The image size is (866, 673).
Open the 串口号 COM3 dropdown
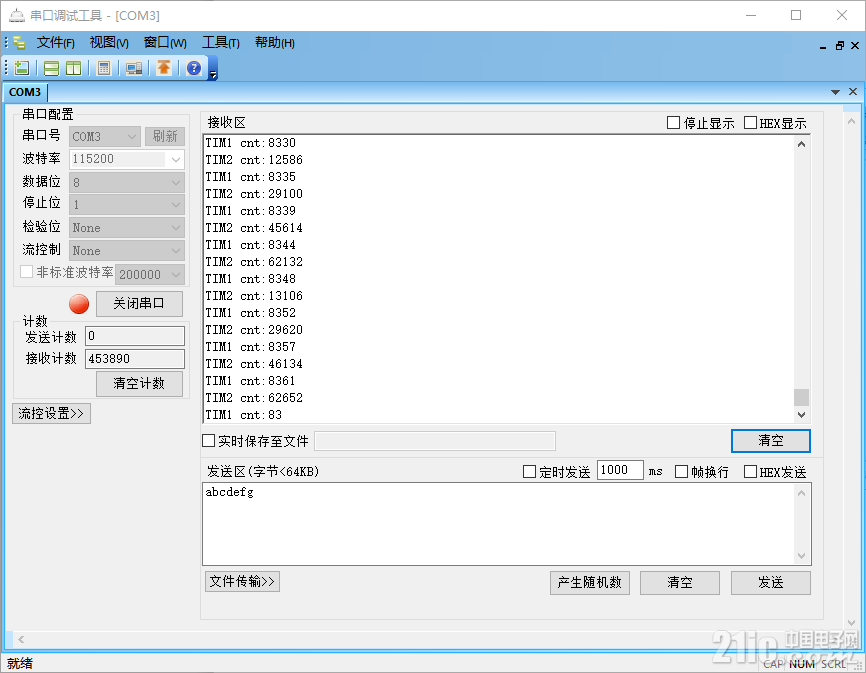click(x=104, y=136)
